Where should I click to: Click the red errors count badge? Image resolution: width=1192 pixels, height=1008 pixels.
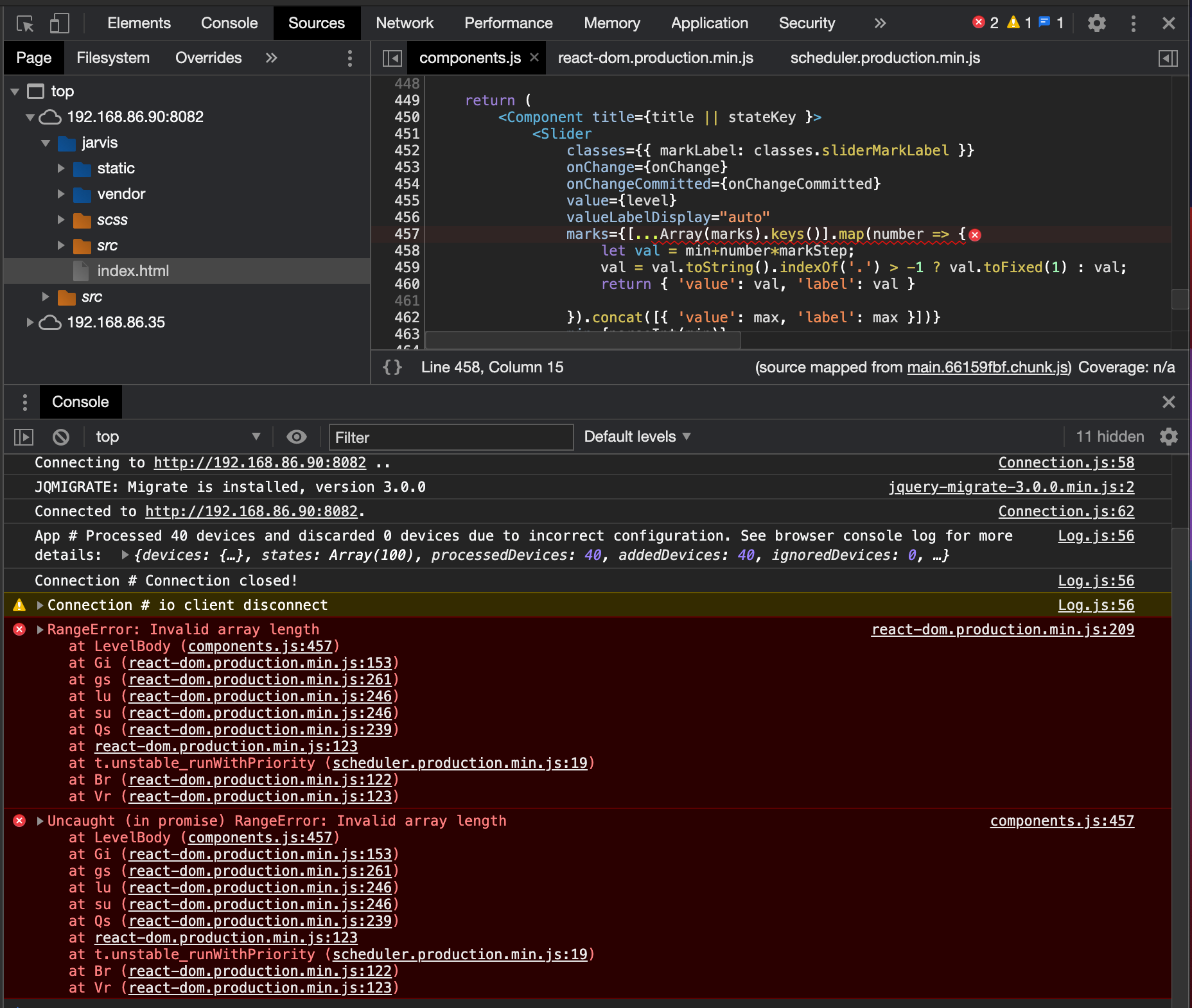point(985,23)
